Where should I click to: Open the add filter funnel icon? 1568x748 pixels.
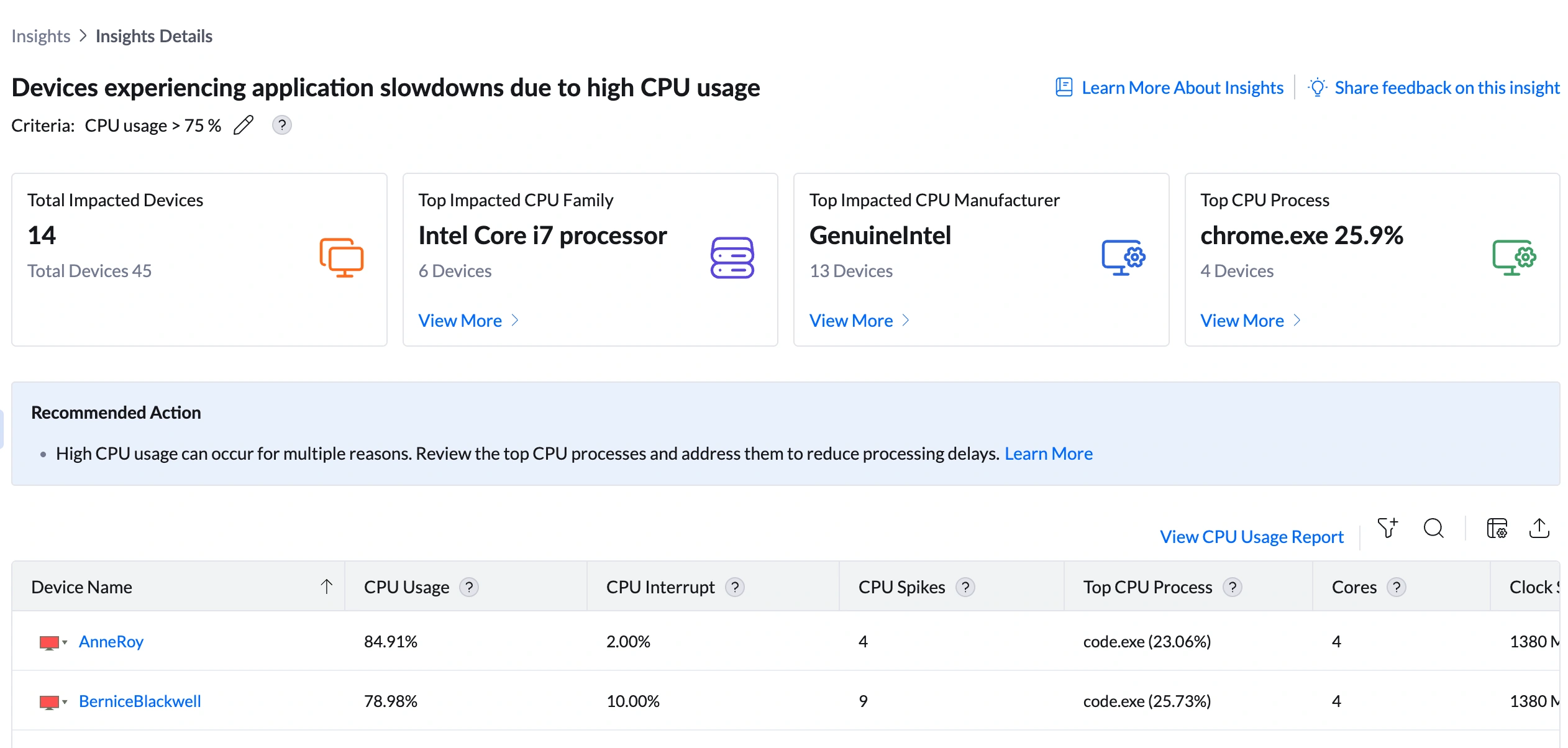(1388, 528)
